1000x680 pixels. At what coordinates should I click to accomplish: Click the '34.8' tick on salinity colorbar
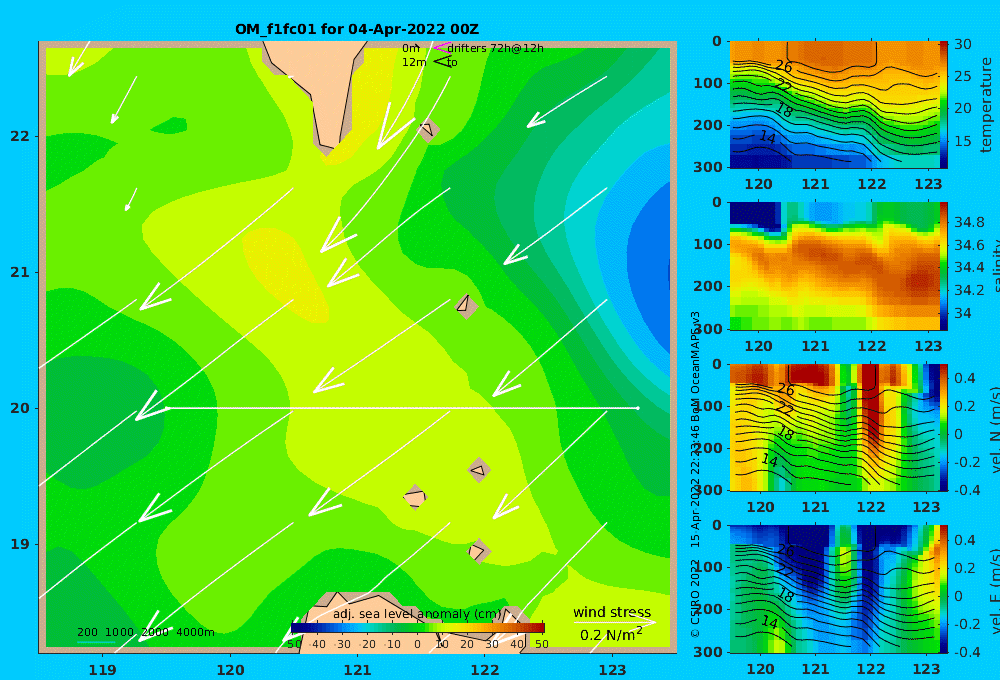tap(969, 222)
